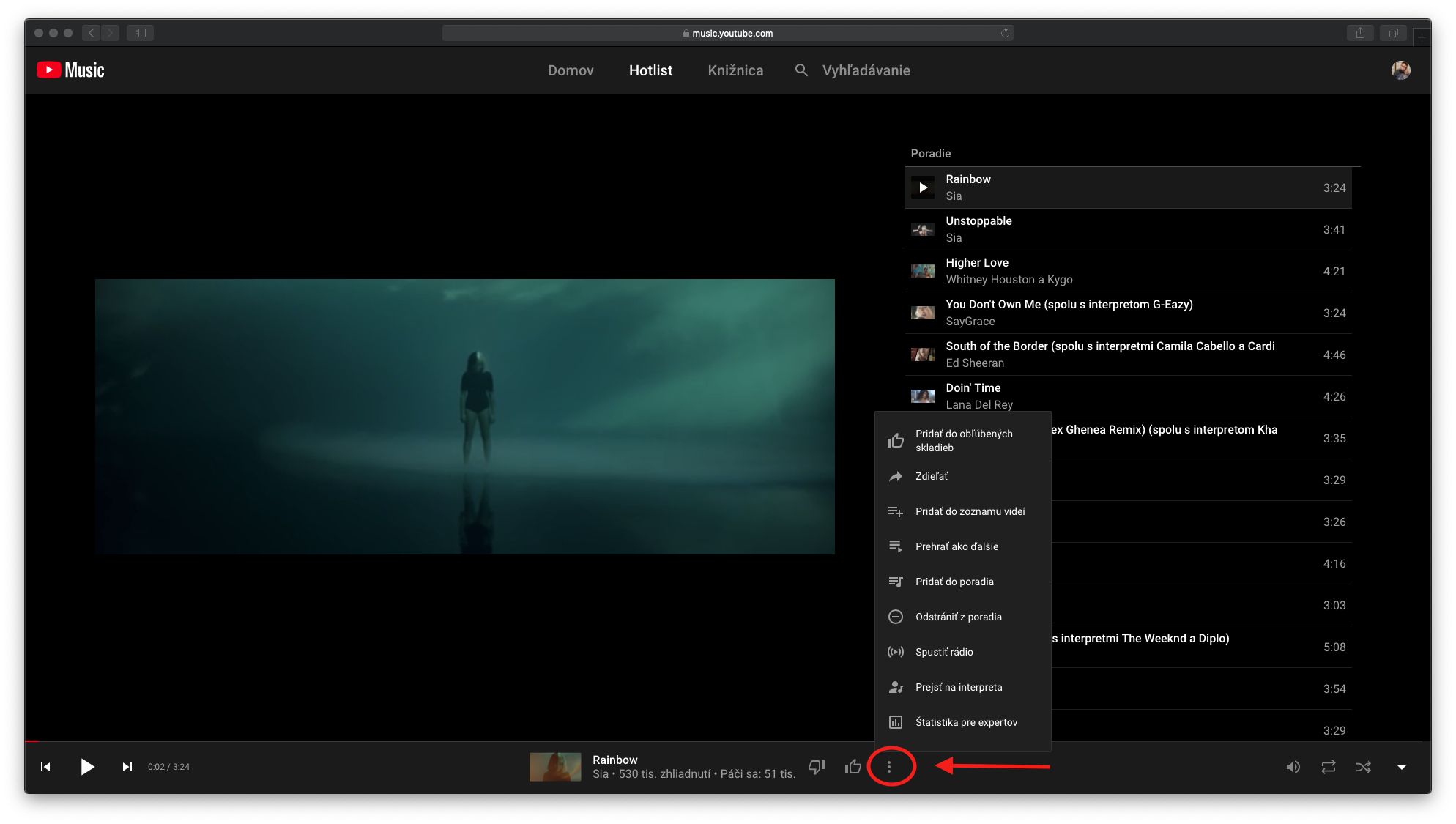Screen dimensions: 1456x824
Task: Click Sia artist link in player bar
Action: click(601, 774)
